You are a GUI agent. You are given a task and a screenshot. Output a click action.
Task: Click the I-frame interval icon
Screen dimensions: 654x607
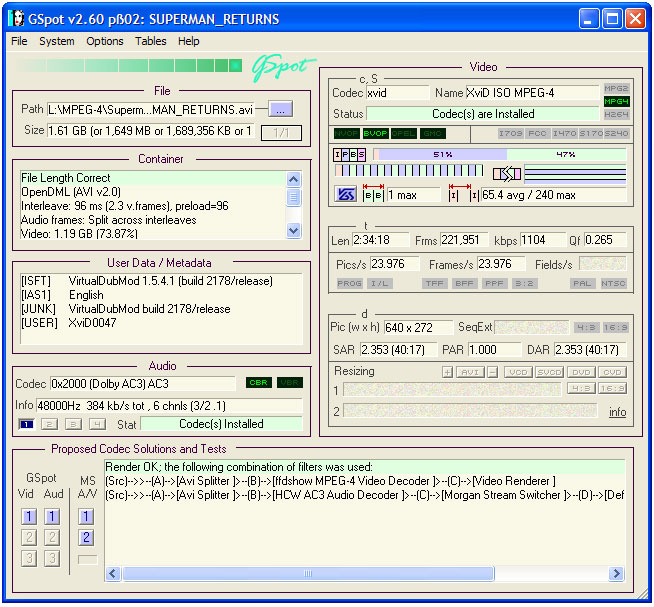(464, 193)
